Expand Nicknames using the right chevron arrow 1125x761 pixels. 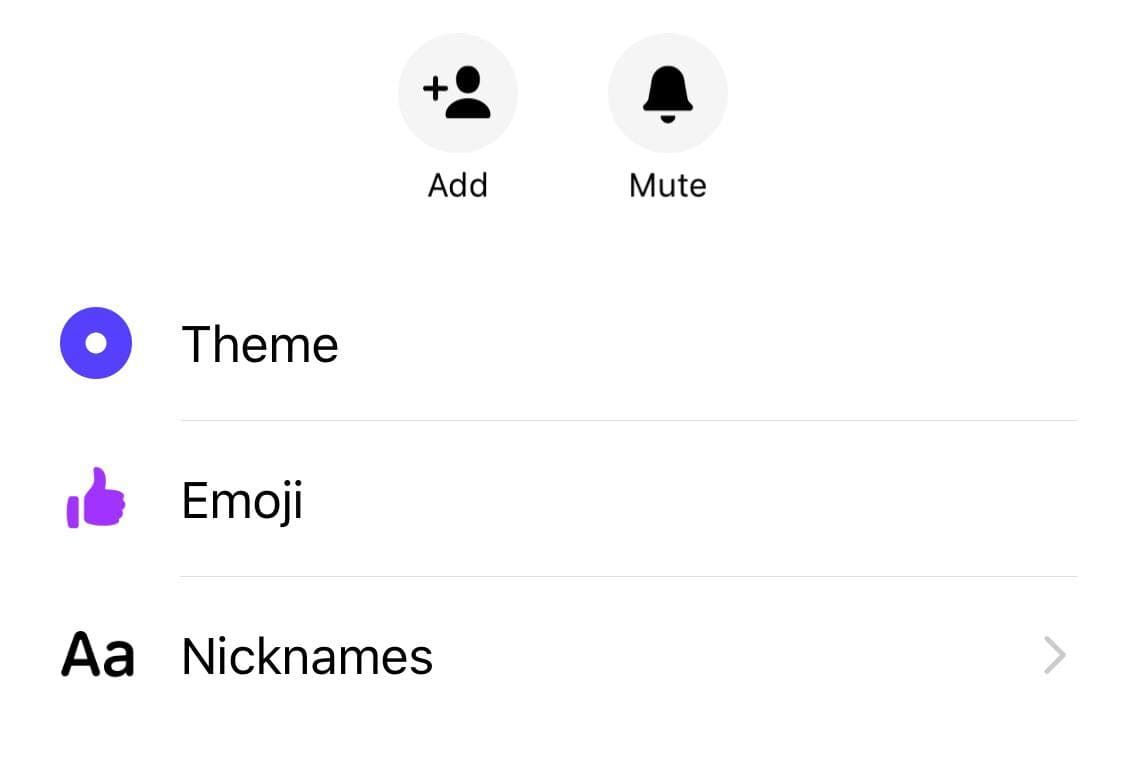click(x=1054, y=656)
